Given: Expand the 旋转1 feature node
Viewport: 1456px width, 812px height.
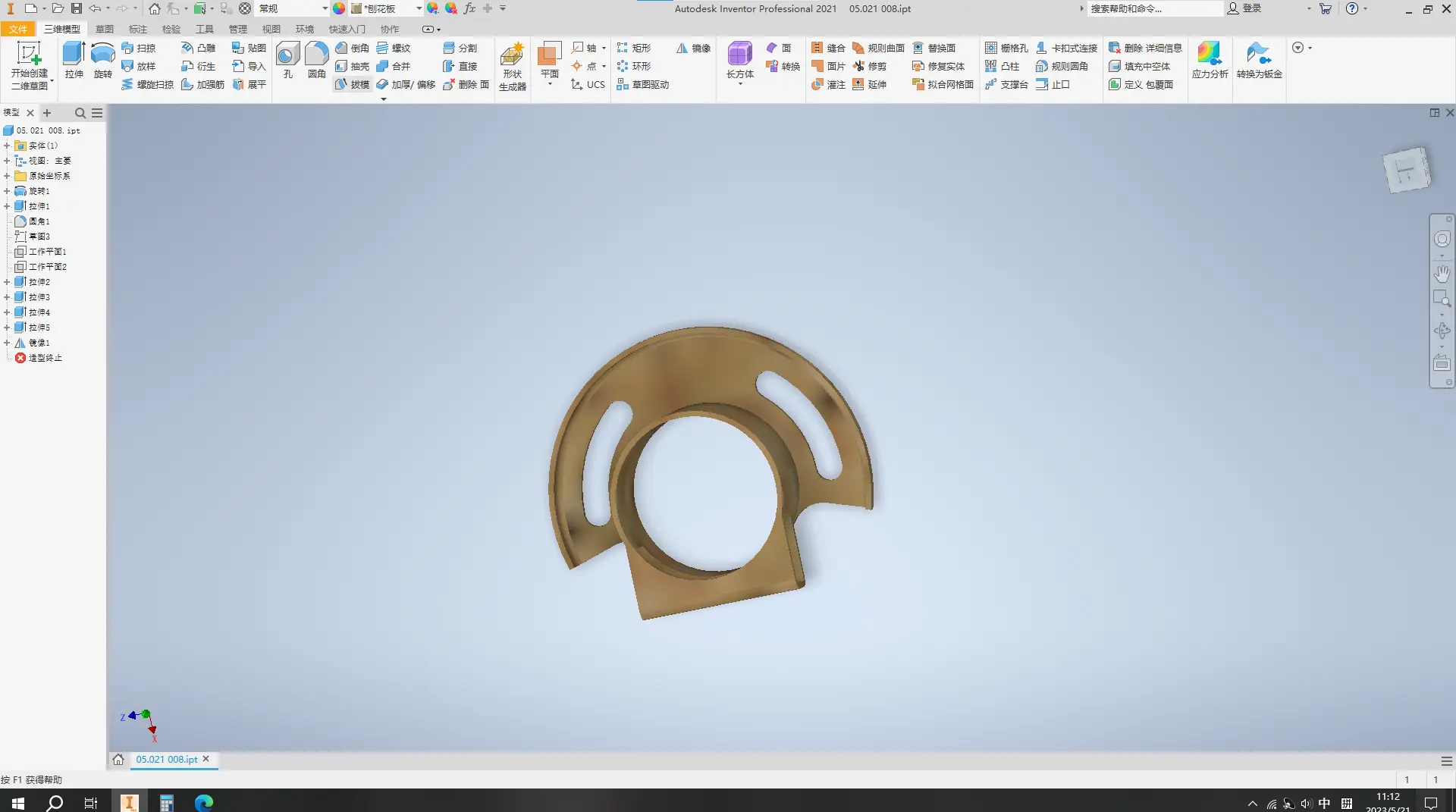Looking at the screenshot, I should point(7,191).
